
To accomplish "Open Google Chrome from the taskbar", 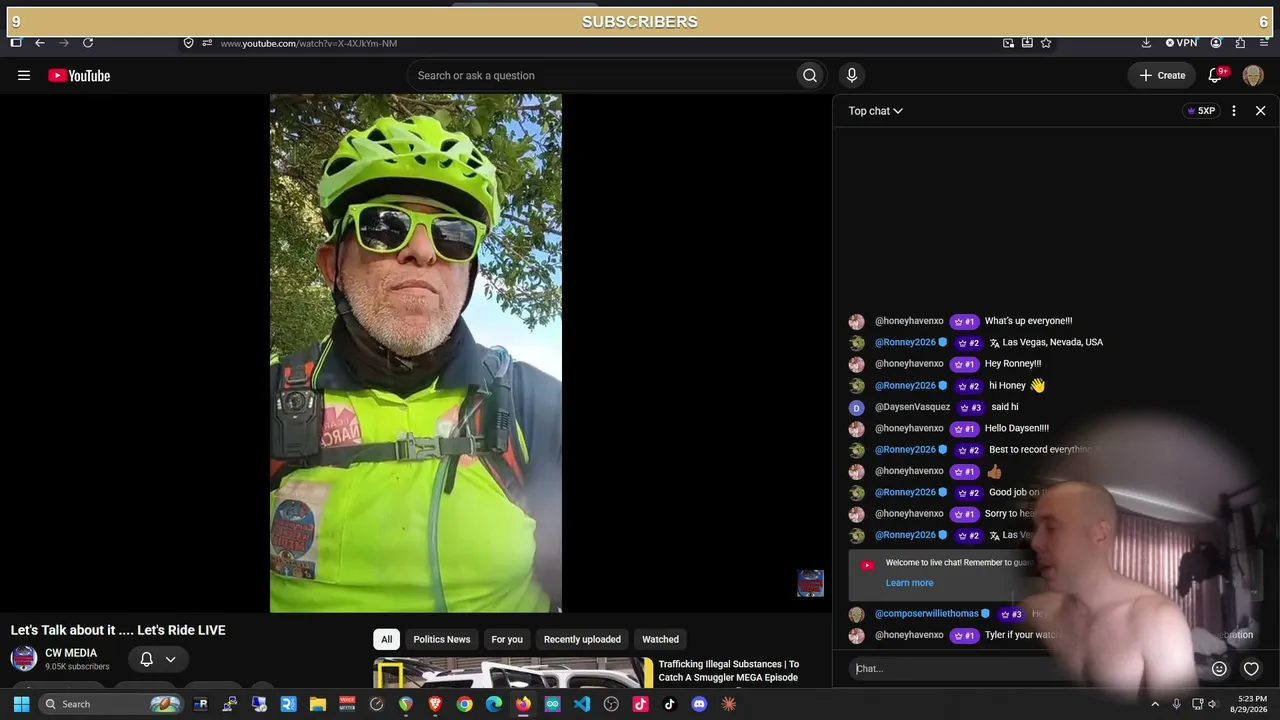I will pyautogui.click(x=464, y=704).
